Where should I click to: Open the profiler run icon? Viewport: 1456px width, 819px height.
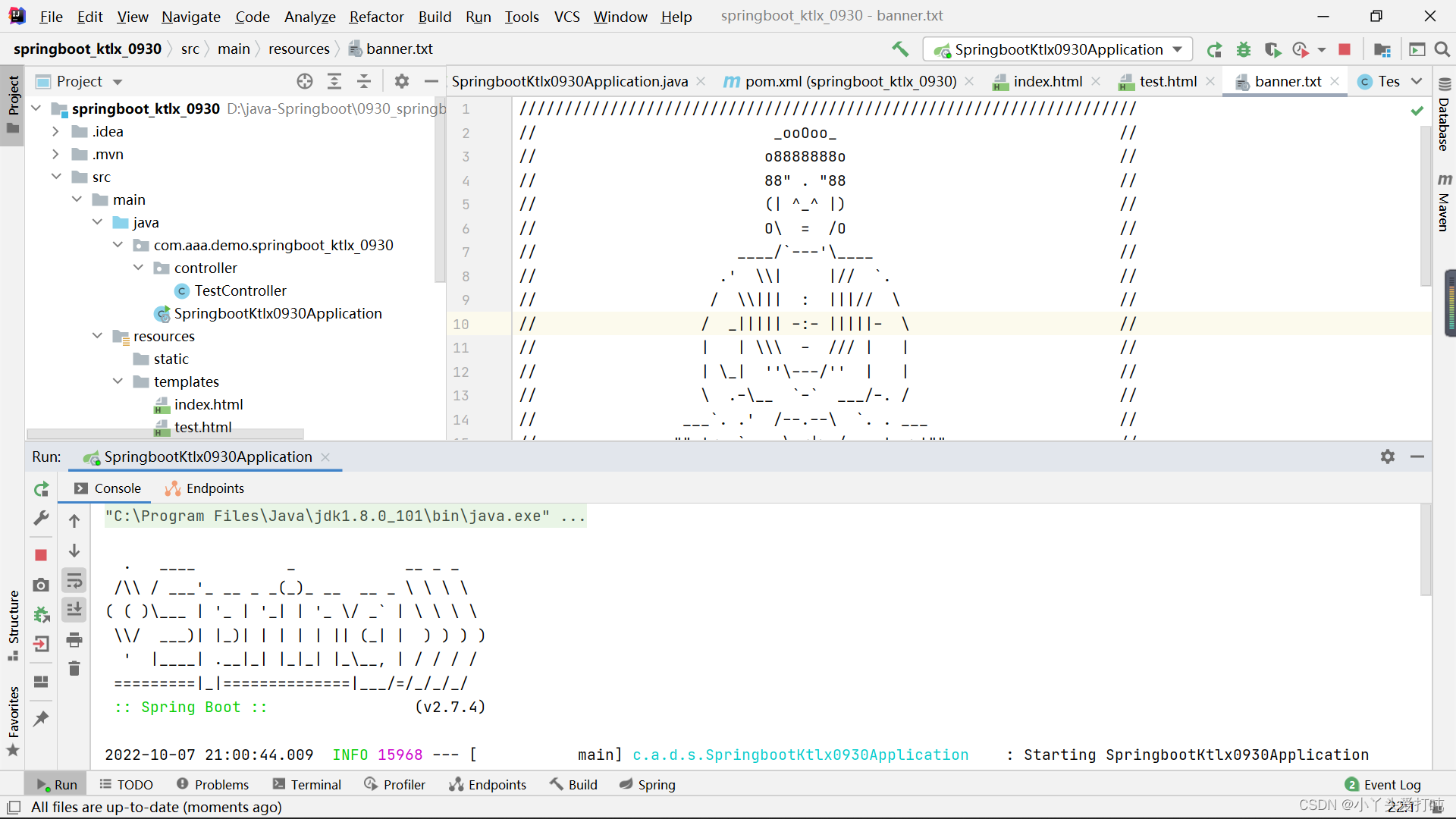(x=1301, y=50)
